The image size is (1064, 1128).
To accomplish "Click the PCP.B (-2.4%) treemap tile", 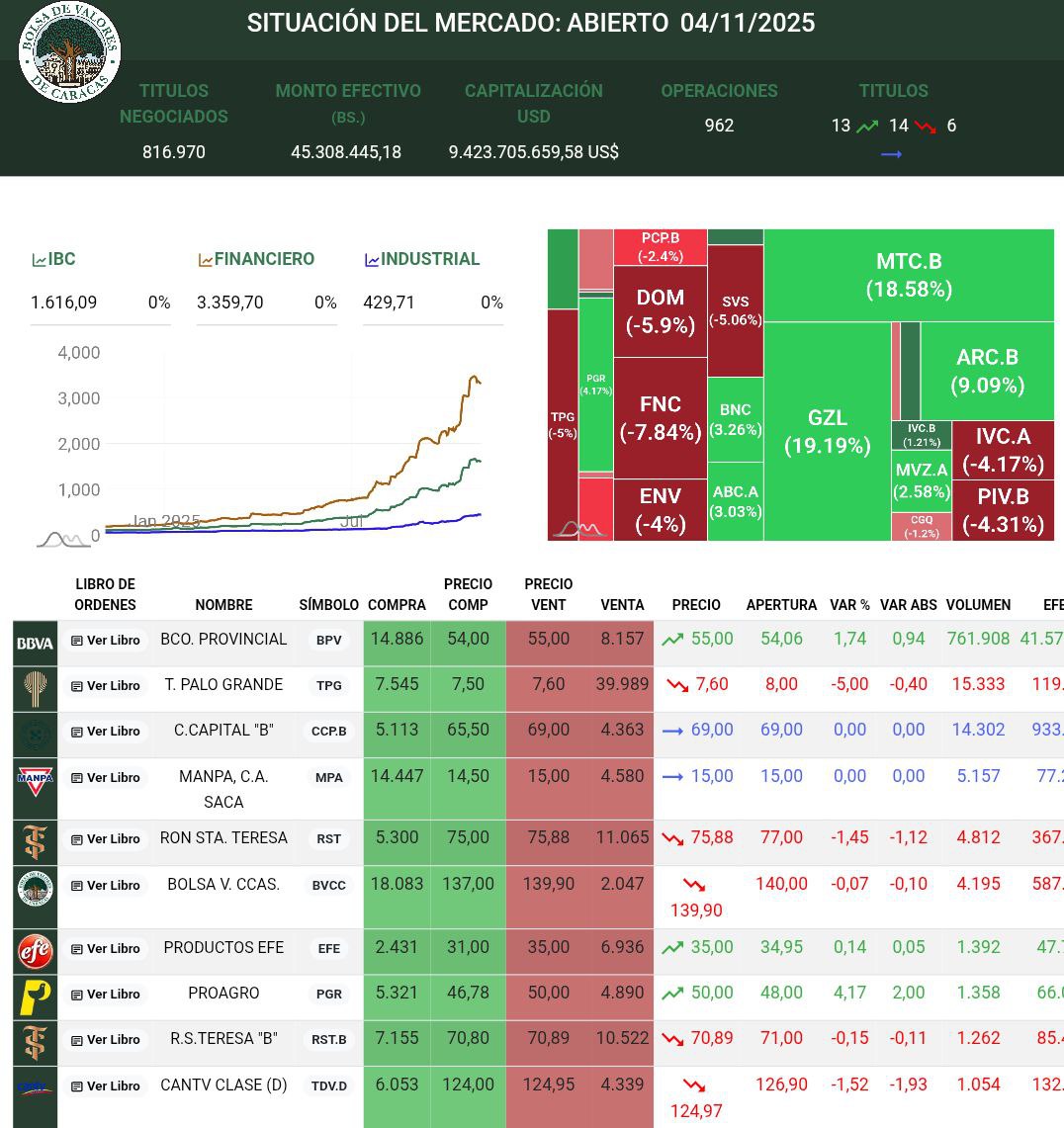I will [x=661, y=247].
